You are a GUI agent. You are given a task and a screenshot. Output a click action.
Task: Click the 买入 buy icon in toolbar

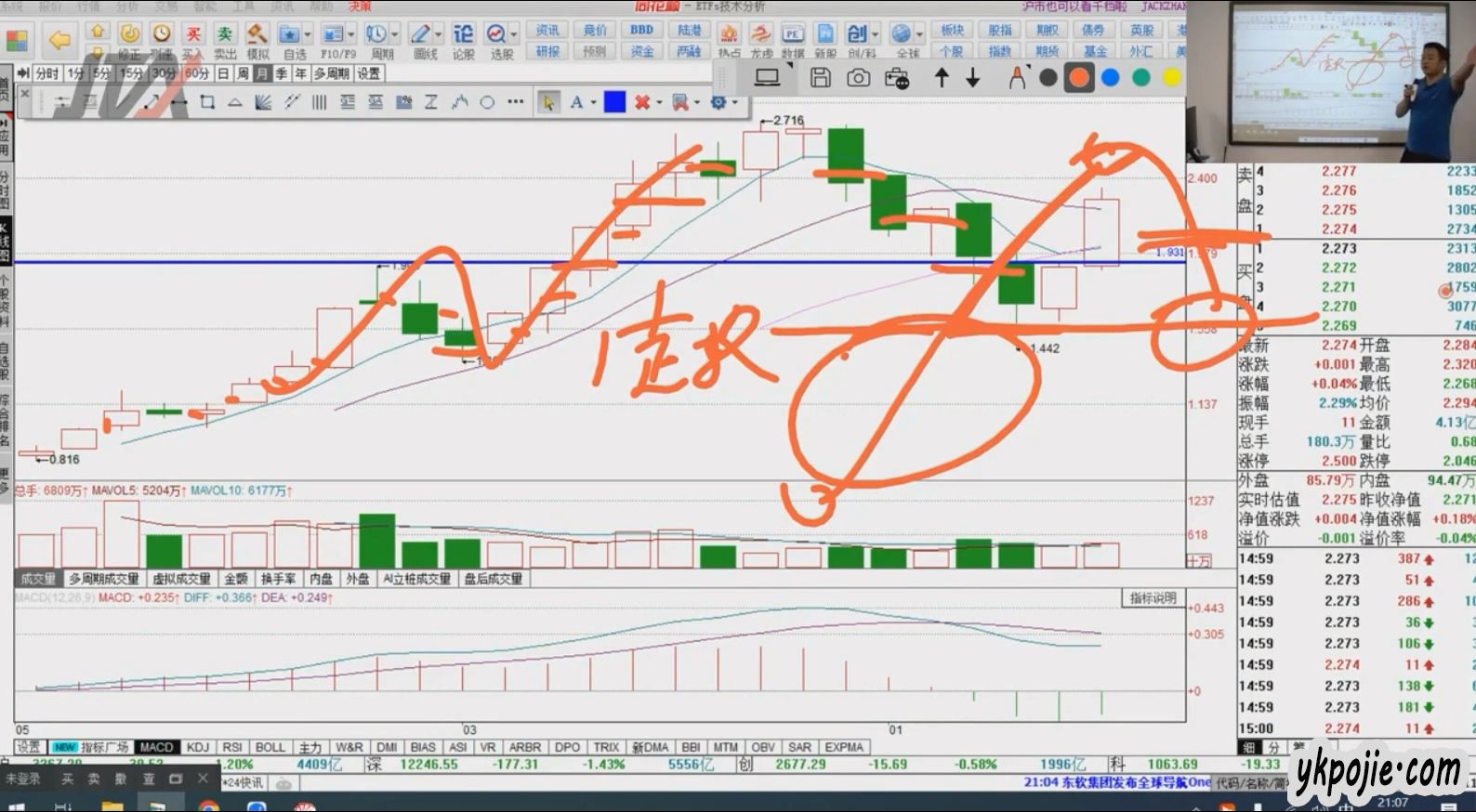pos(192,40)
